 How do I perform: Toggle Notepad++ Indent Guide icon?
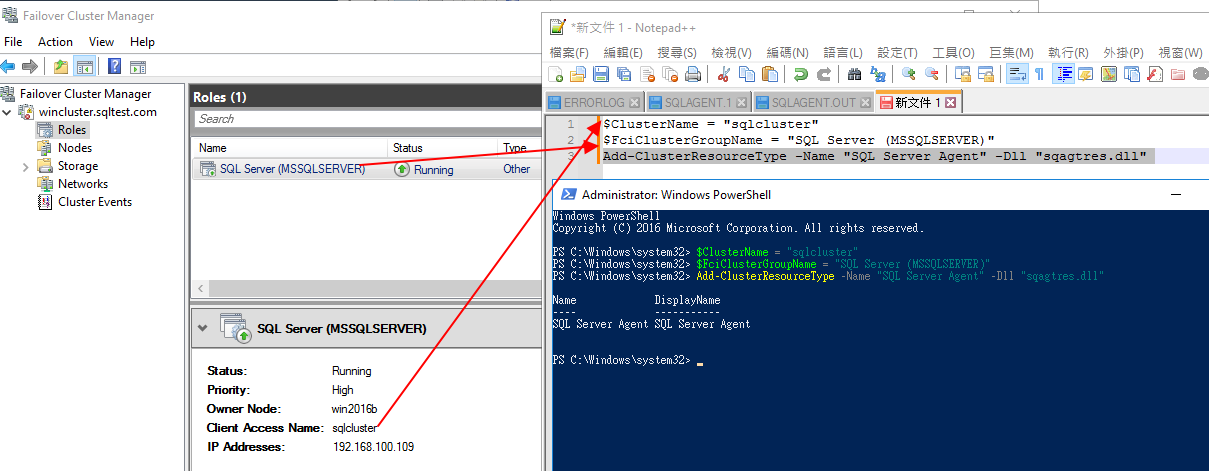click(1063, 74)
